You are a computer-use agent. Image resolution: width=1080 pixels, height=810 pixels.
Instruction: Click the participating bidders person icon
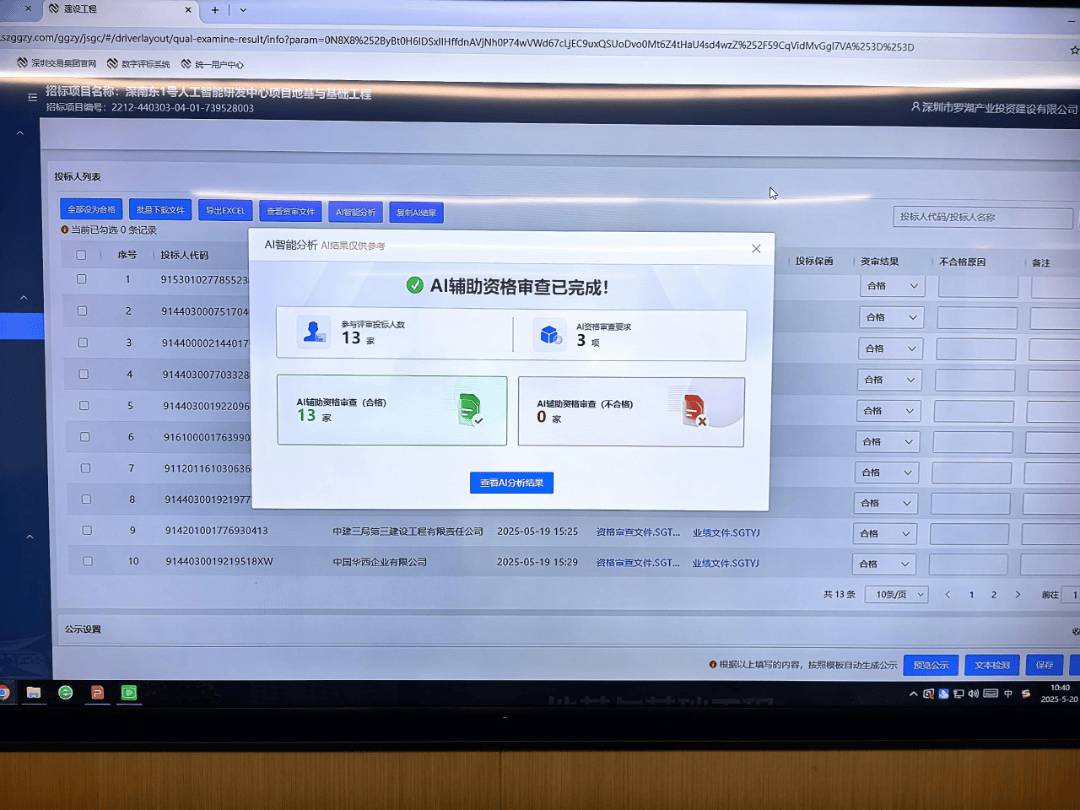[314, 333]
